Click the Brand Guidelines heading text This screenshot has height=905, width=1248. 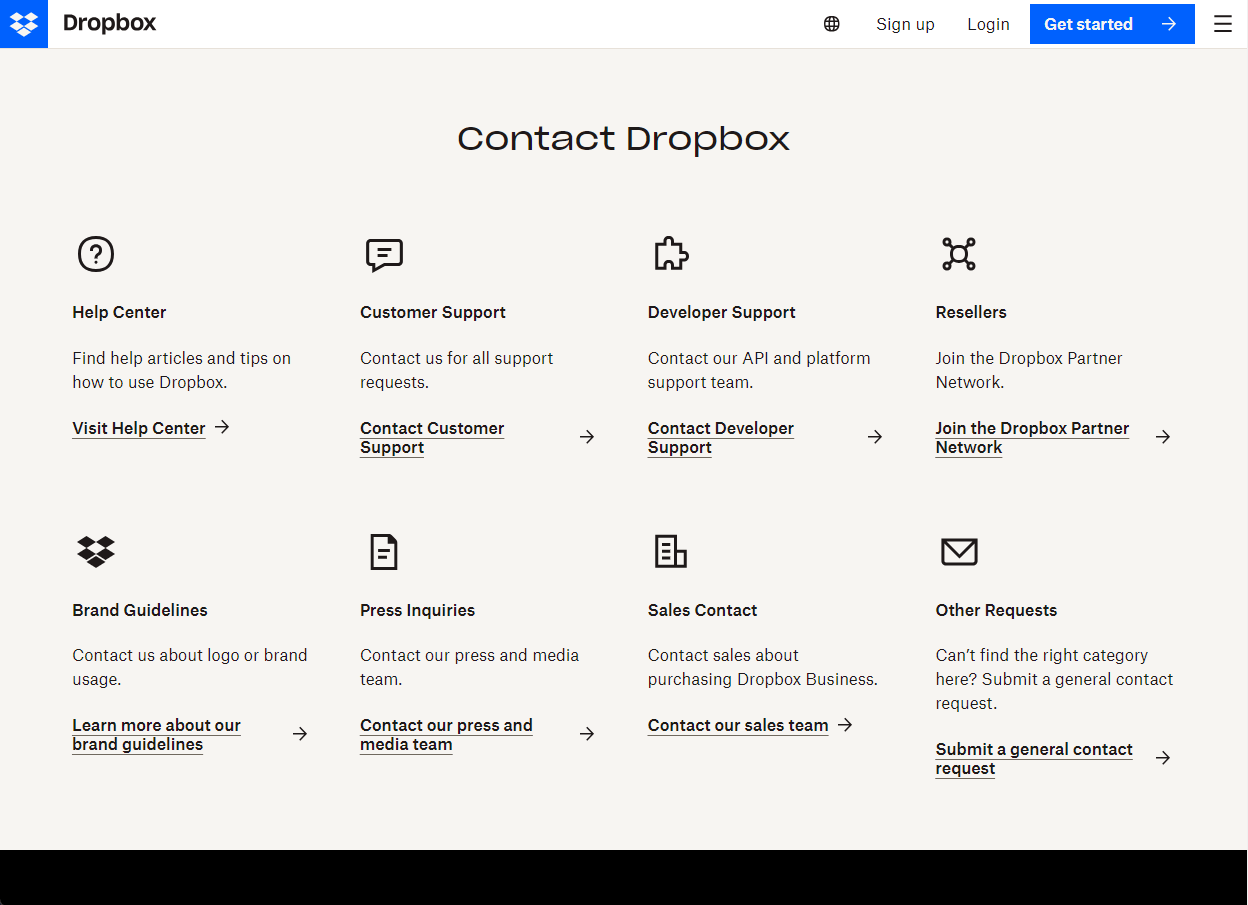(140, 610)
